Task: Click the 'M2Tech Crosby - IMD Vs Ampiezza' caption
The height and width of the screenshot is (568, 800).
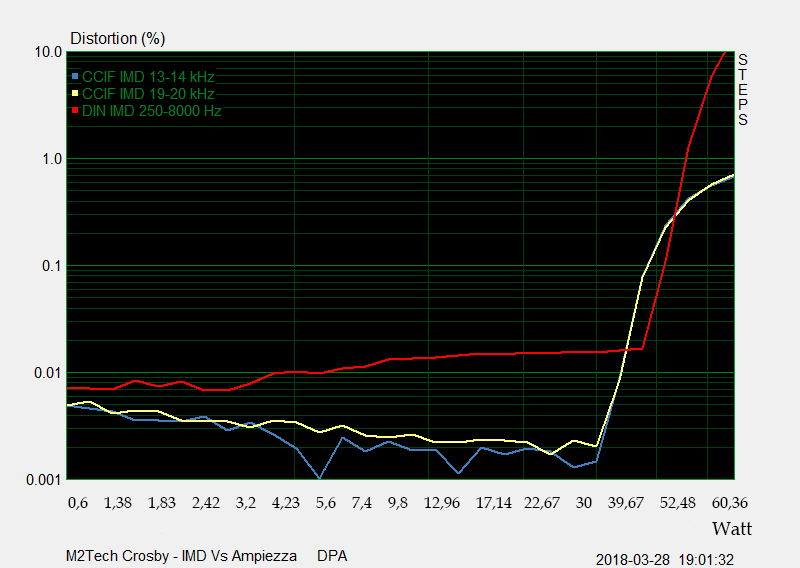Action: pos(182,556)
